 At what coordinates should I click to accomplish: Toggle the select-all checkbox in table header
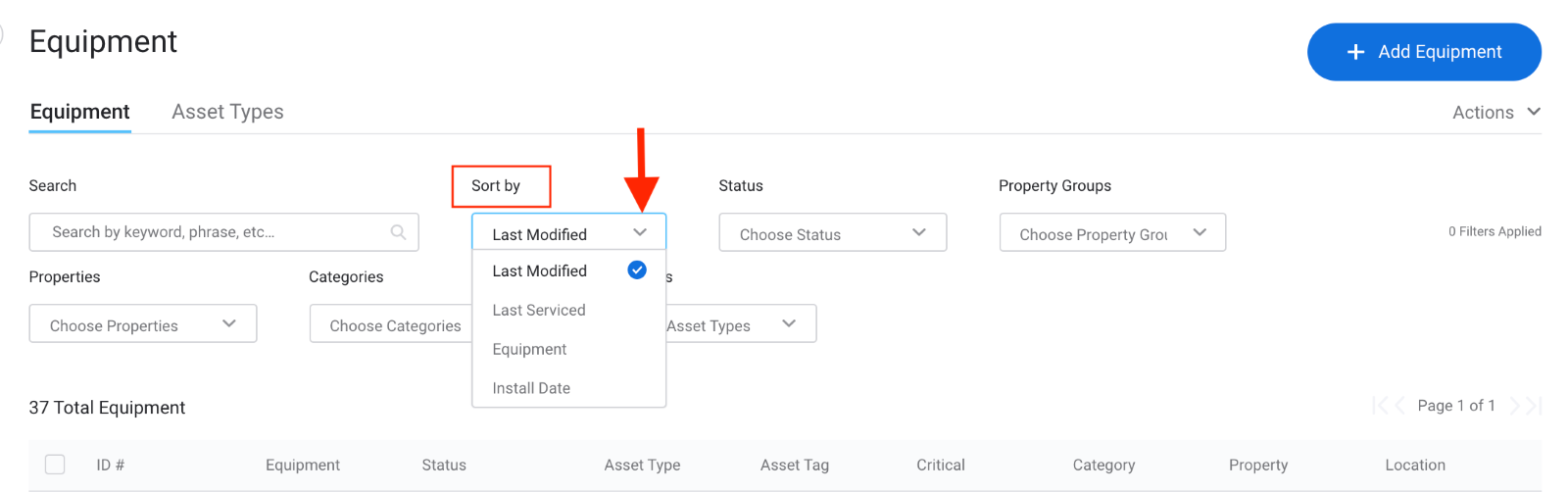click(x=55, y=465)
